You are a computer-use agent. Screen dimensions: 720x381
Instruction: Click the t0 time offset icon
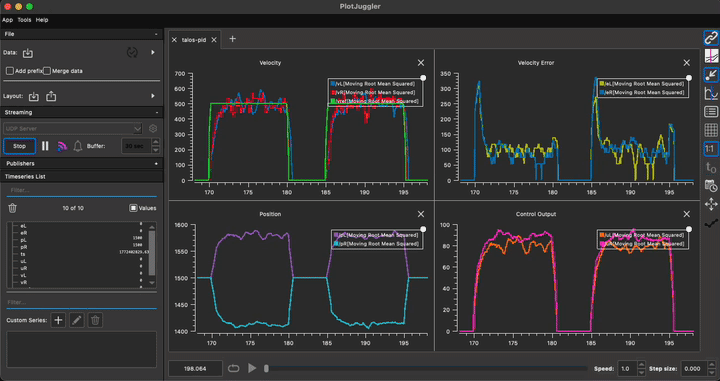[711, 168]
